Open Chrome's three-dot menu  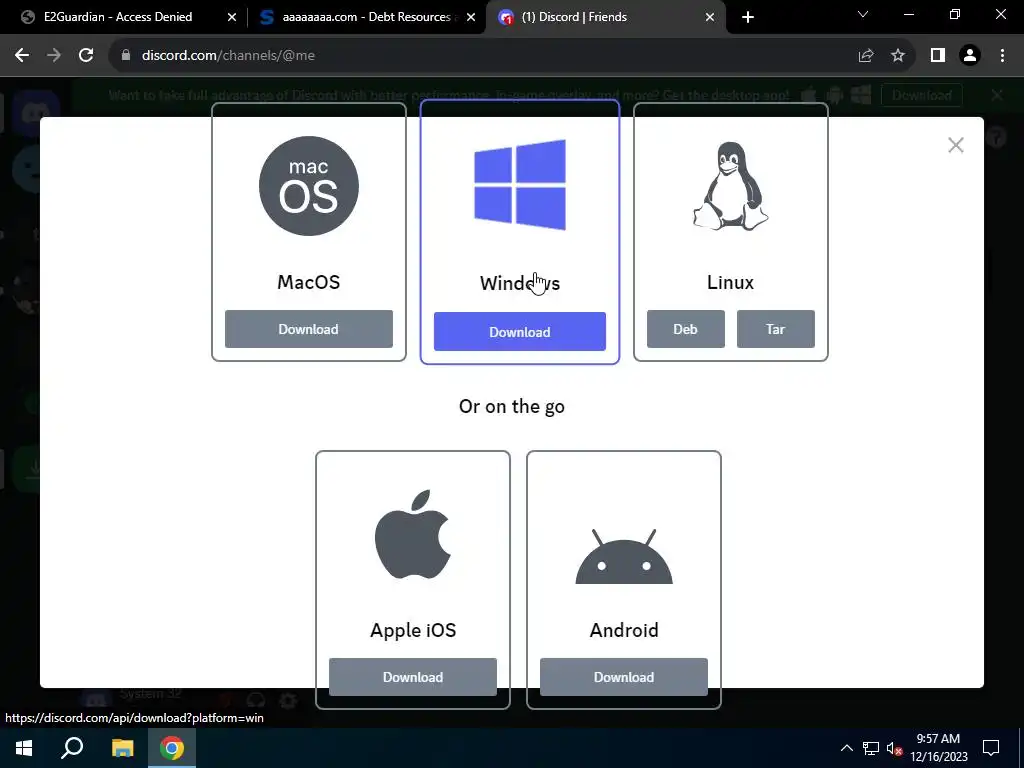coord(1002,56)
